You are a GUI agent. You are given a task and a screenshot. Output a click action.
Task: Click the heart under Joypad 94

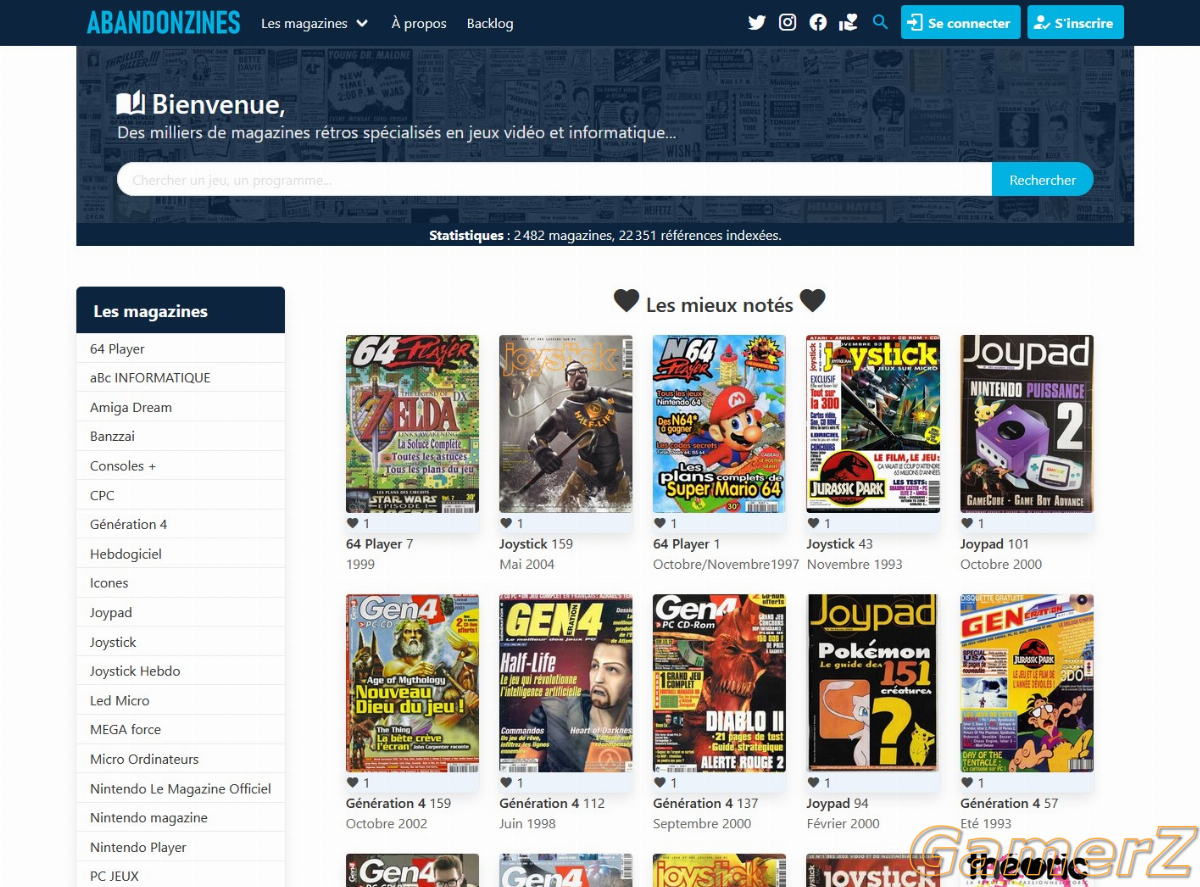814,783
